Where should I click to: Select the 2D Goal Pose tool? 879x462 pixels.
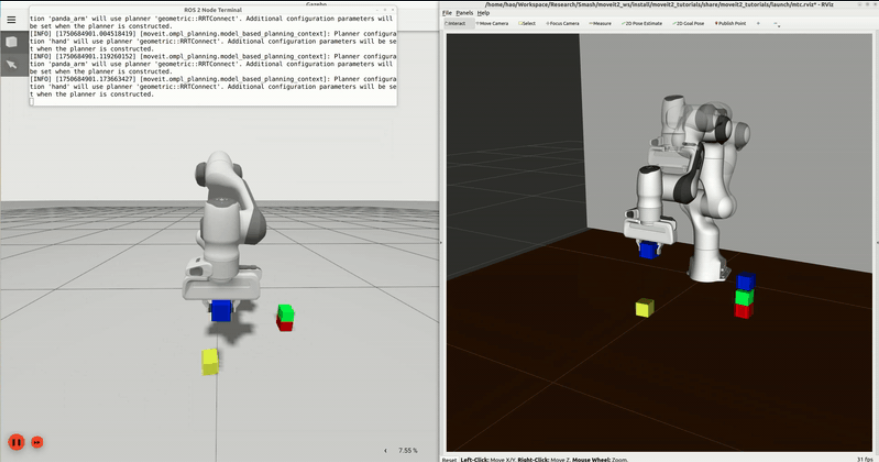688,23
